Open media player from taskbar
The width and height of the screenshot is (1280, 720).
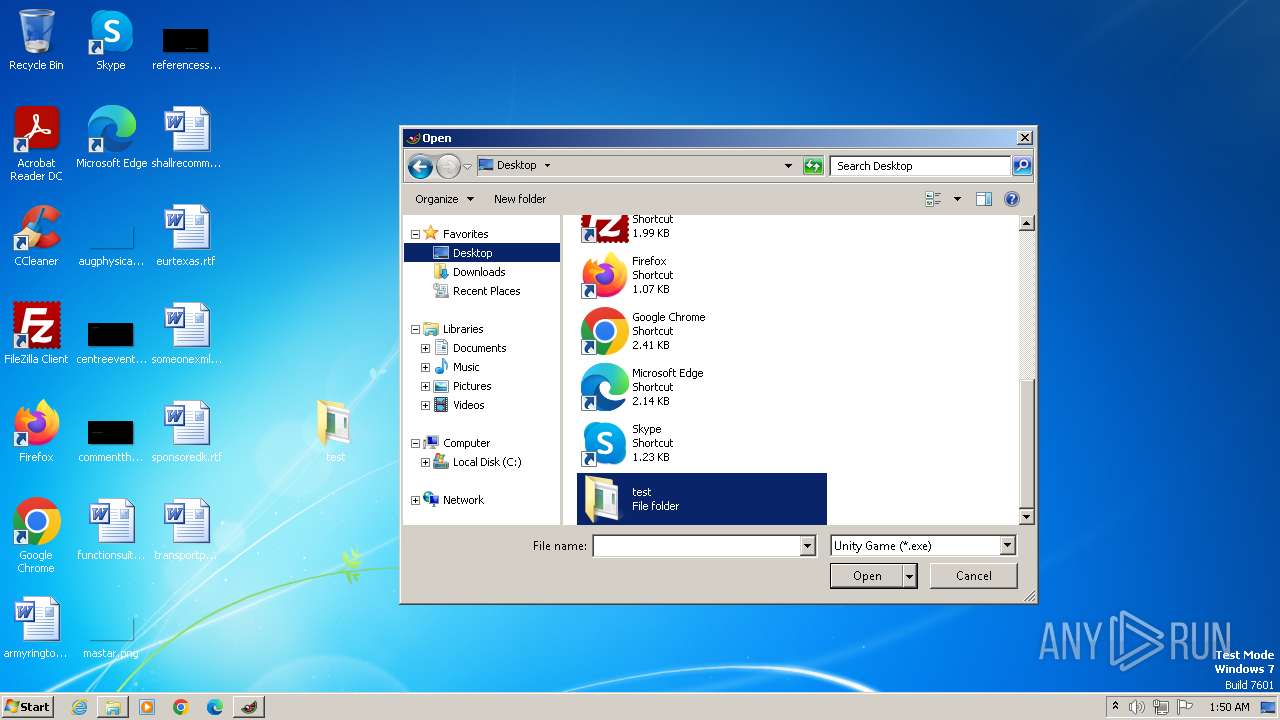click(147, 707)
